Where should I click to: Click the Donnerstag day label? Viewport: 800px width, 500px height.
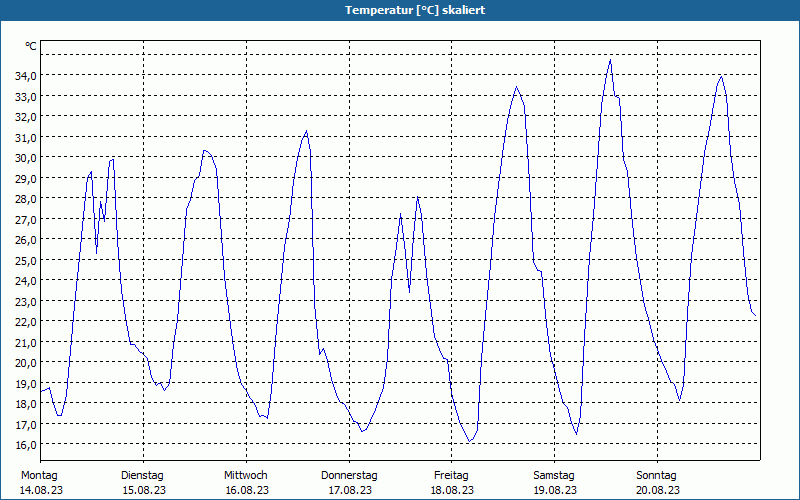349,476
